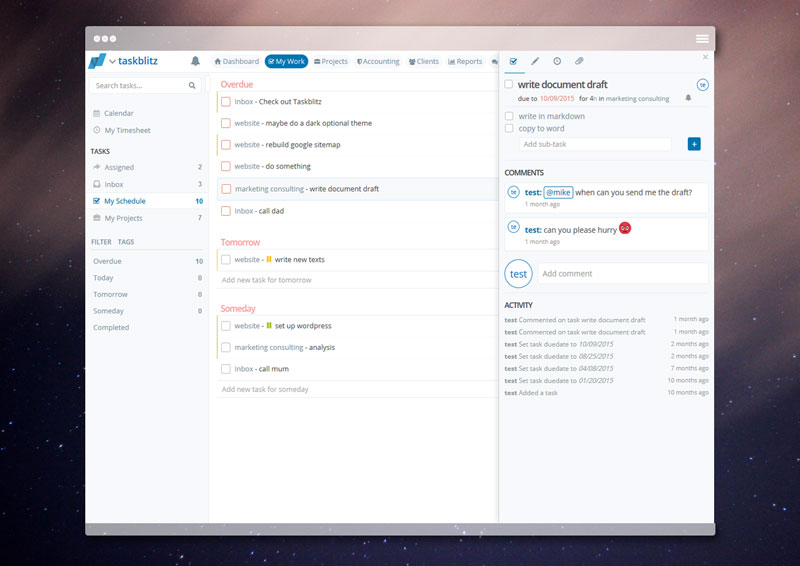The height and width of the screenshot is (566, 800).
Task: Check off 'Check out Taskblitz' task
Action: pos(226,102)
